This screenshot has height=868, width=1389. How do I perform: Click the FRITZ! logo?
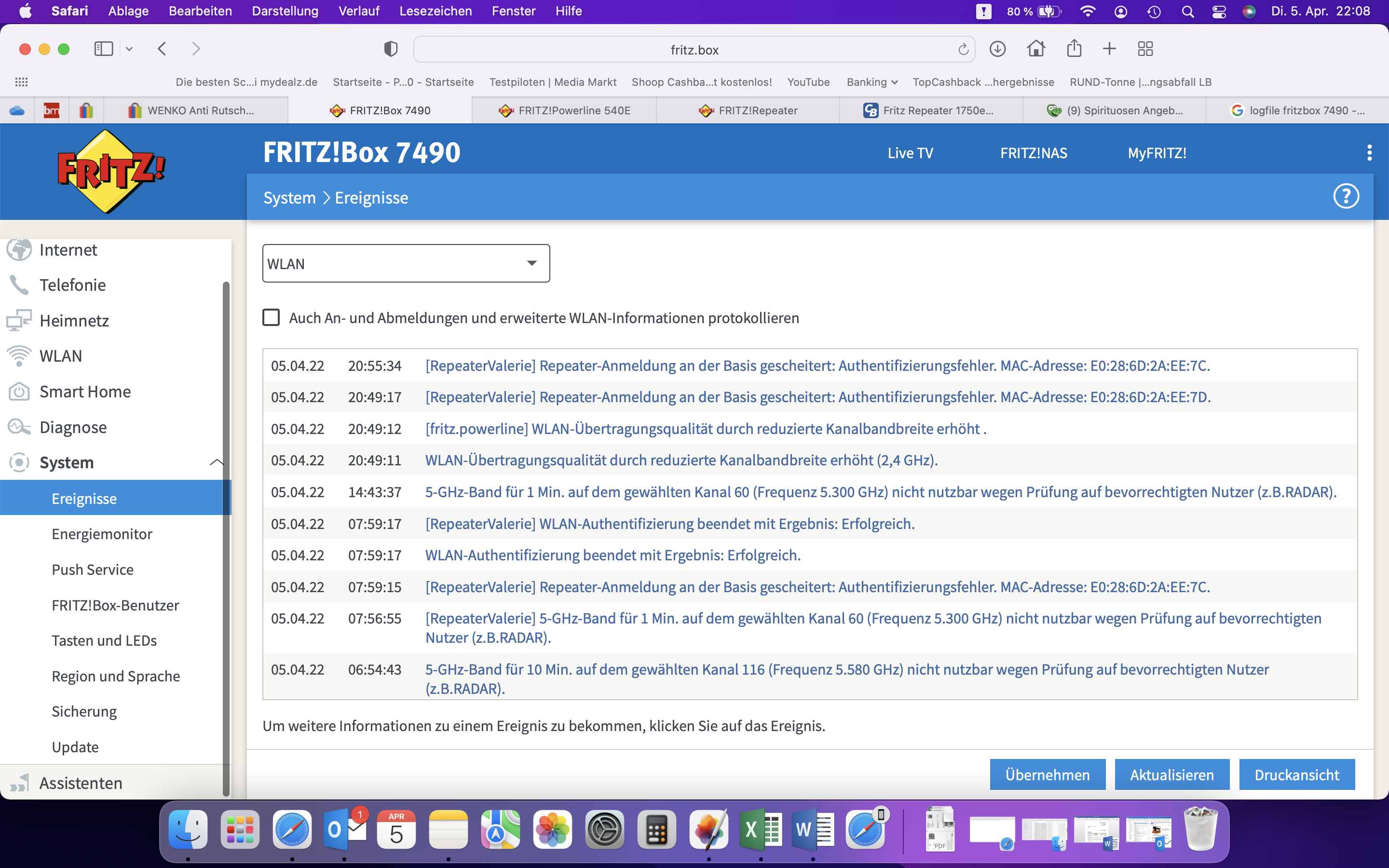tap(111, 171)
